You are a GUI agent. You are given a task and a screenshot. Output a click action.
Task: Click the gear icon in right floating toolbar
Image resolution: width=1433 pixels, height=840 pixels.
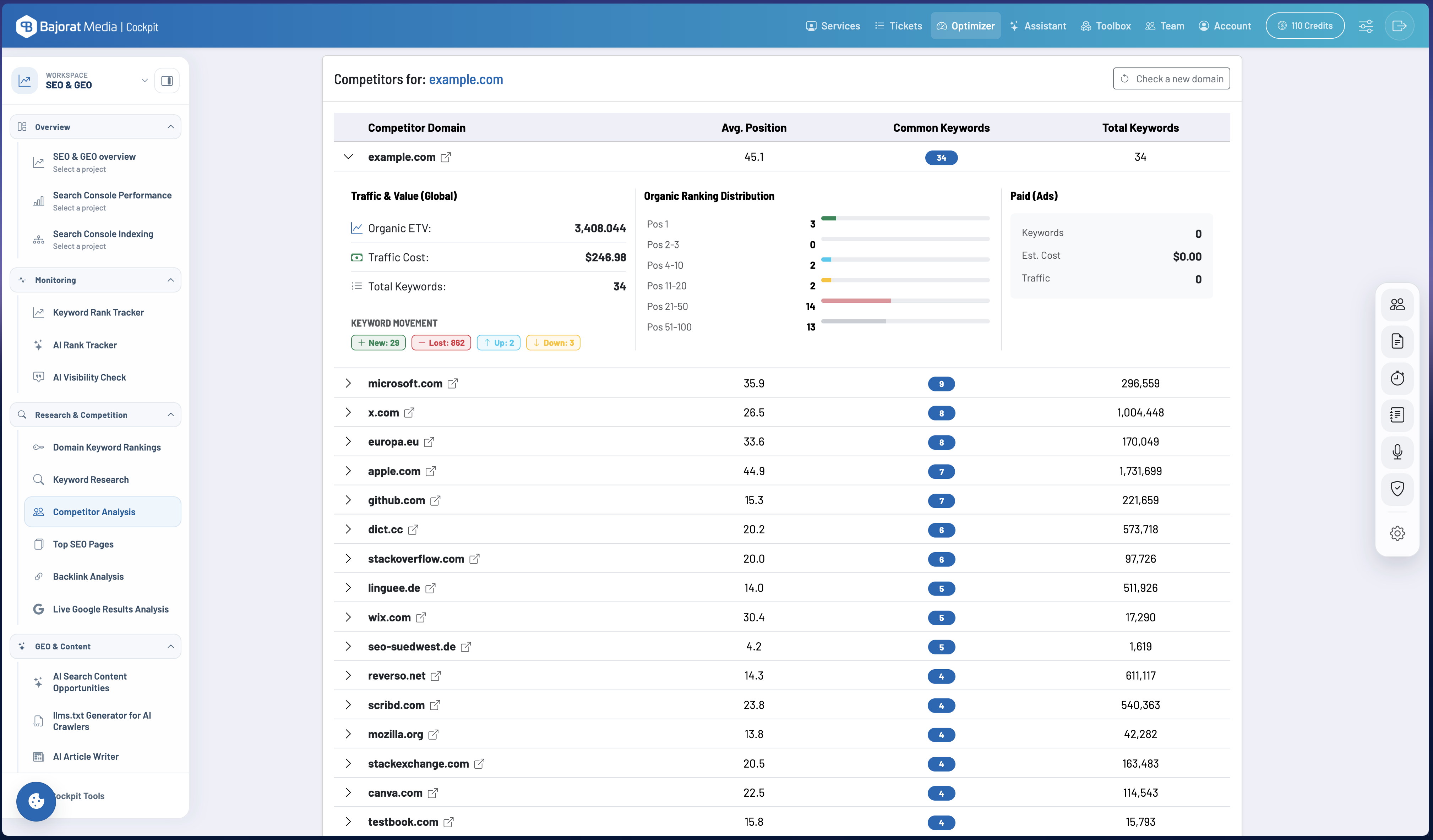click(1397, 534)
